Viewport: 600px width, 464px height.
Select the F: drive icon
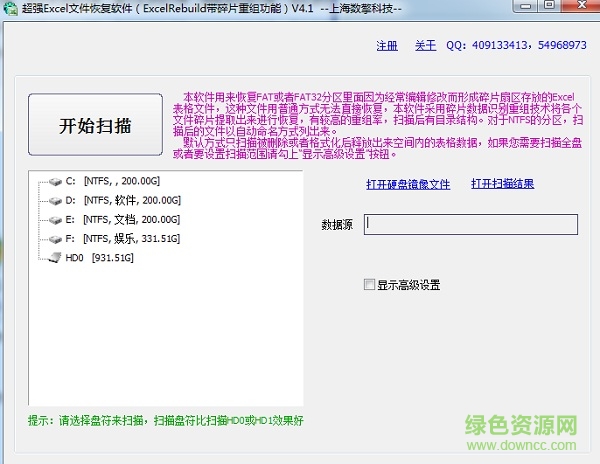[x=55, y=239]
